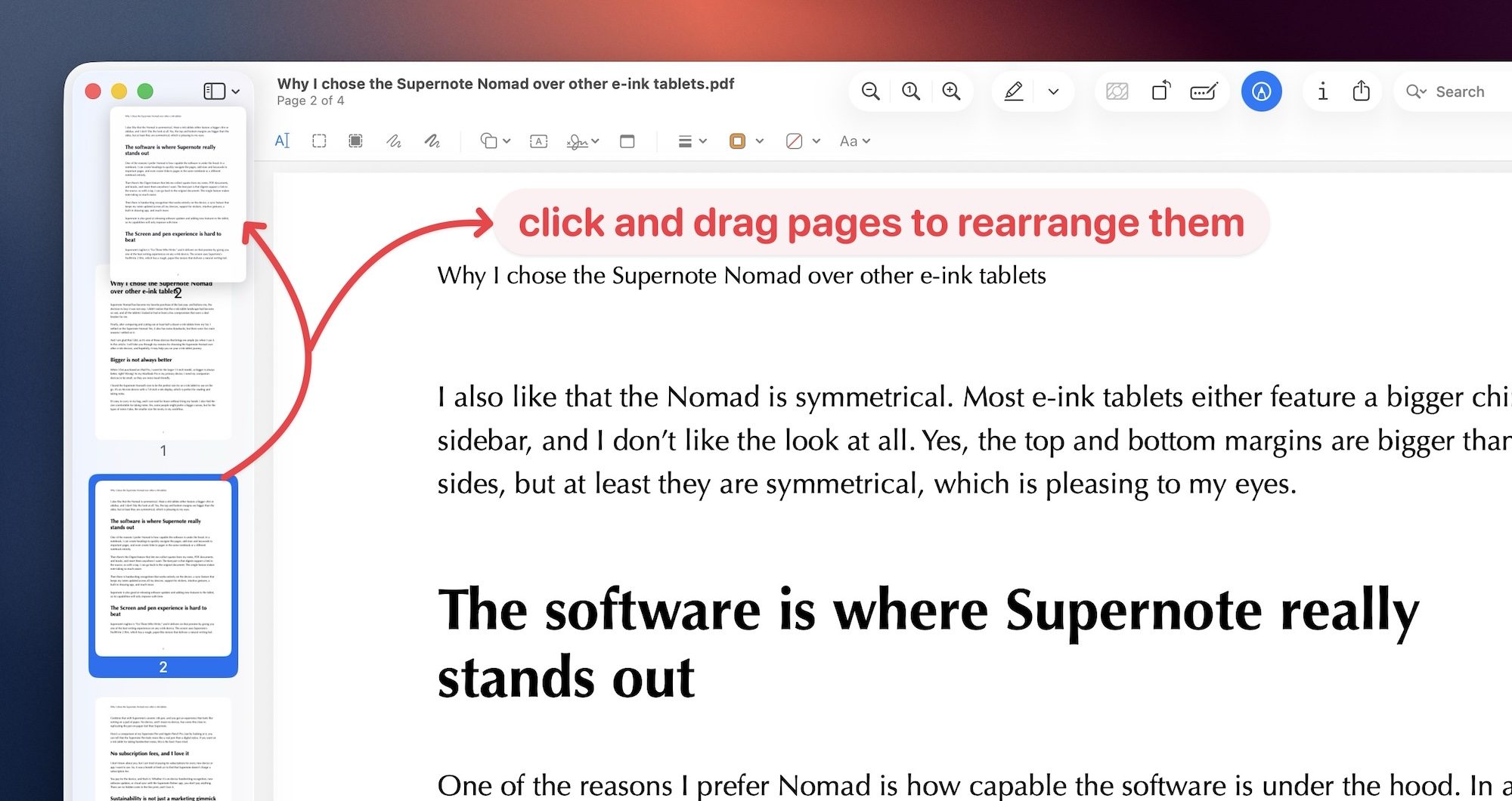Click the green full screen window button

tap(145, 91)
